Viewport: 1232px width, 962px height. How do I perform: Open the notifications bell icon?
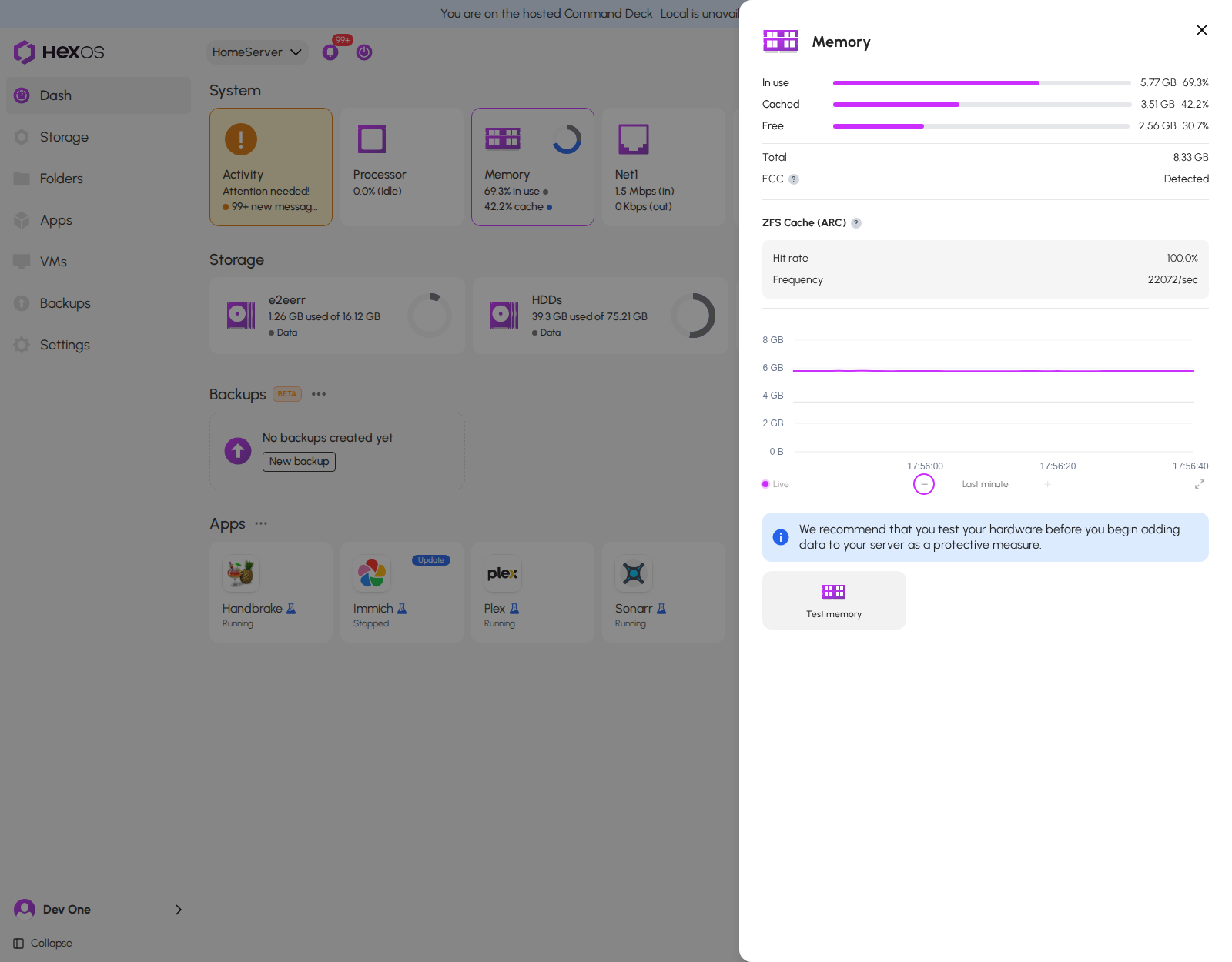[x=330, y=52]
